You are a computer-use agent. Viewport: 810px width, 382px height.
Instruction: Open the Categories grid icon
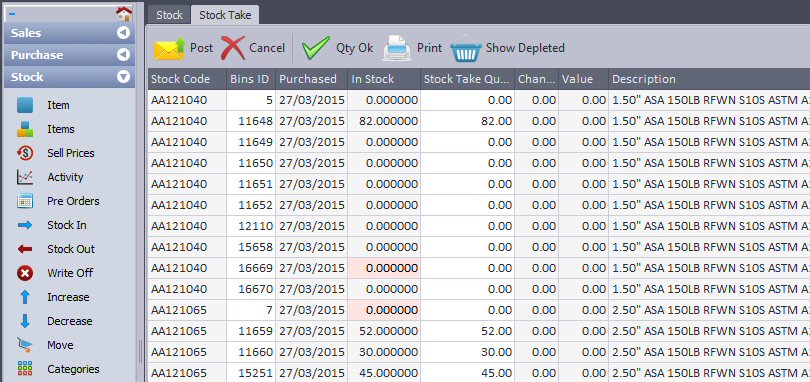pyautogui.click(x=25, y=369)
